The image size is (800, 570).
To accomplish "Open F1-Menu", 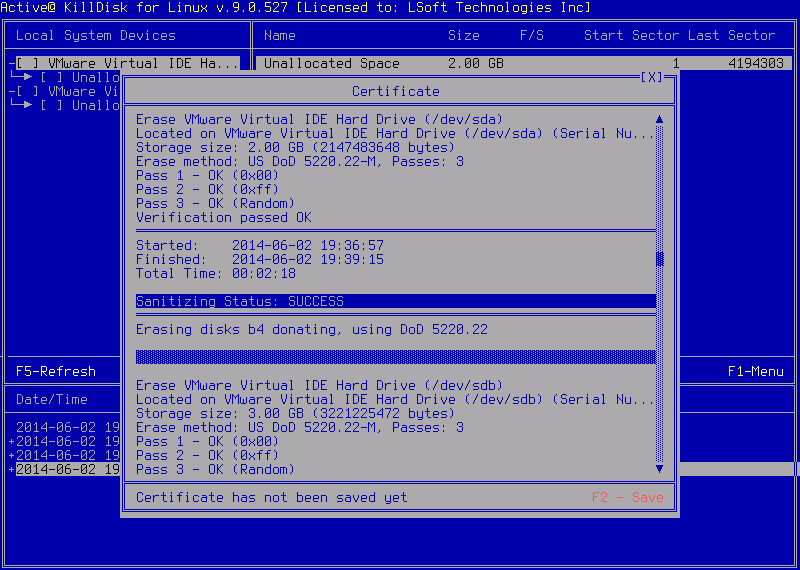I will [756, 371].
